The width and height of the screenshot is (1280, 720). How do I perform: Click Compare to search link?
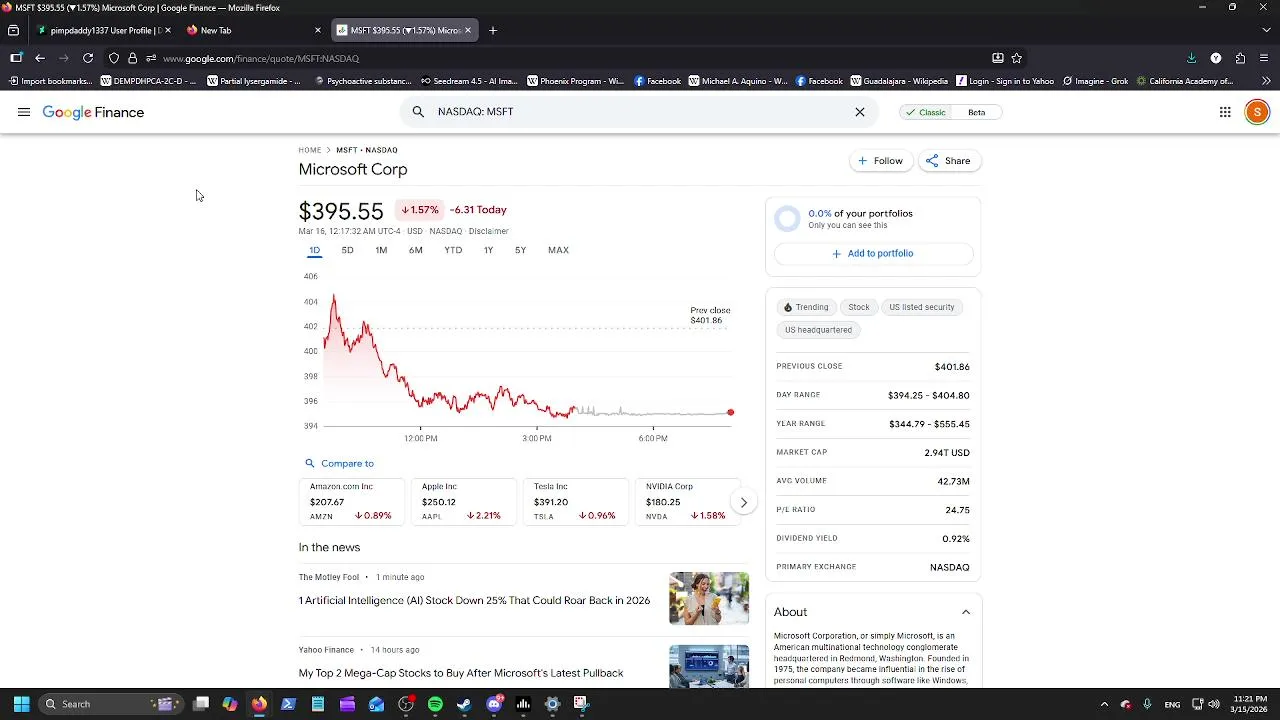point(339,463)
